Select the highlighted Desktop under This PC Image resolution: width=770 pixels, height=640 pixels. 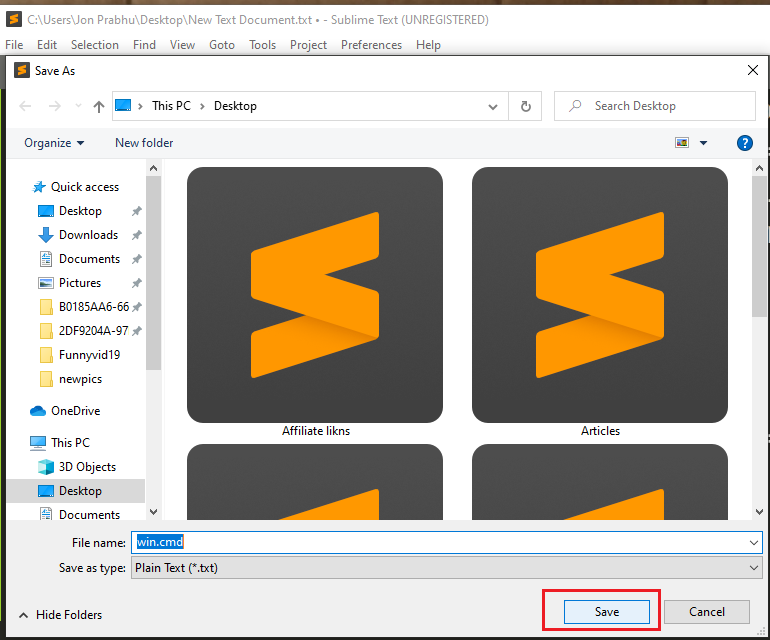point(76,491)
